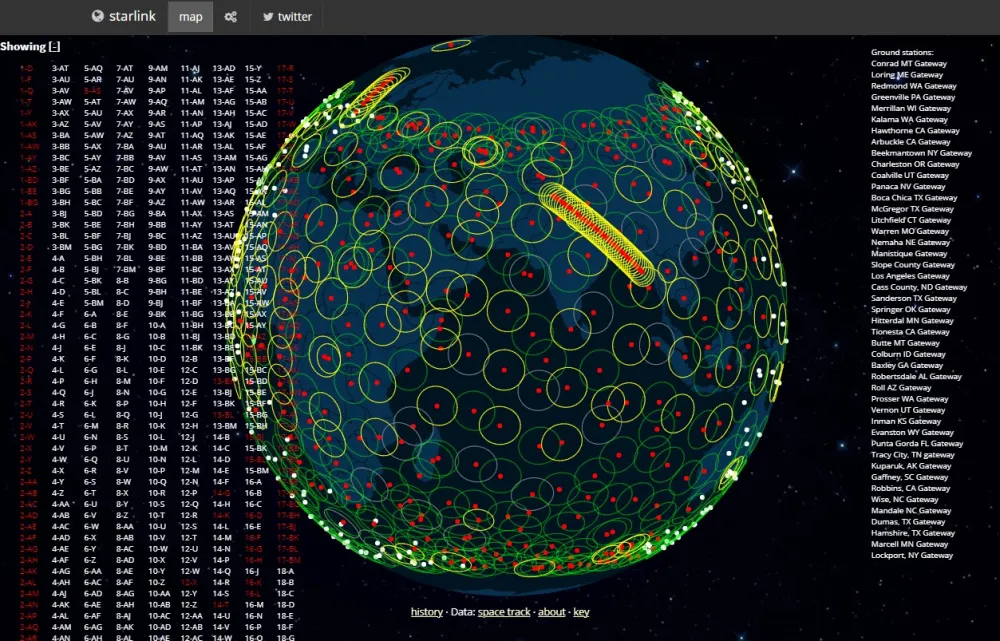Select Los Angeles Gateway station
The width and height of the screenshot is (1000, 641).
click(x=909, y=276)
